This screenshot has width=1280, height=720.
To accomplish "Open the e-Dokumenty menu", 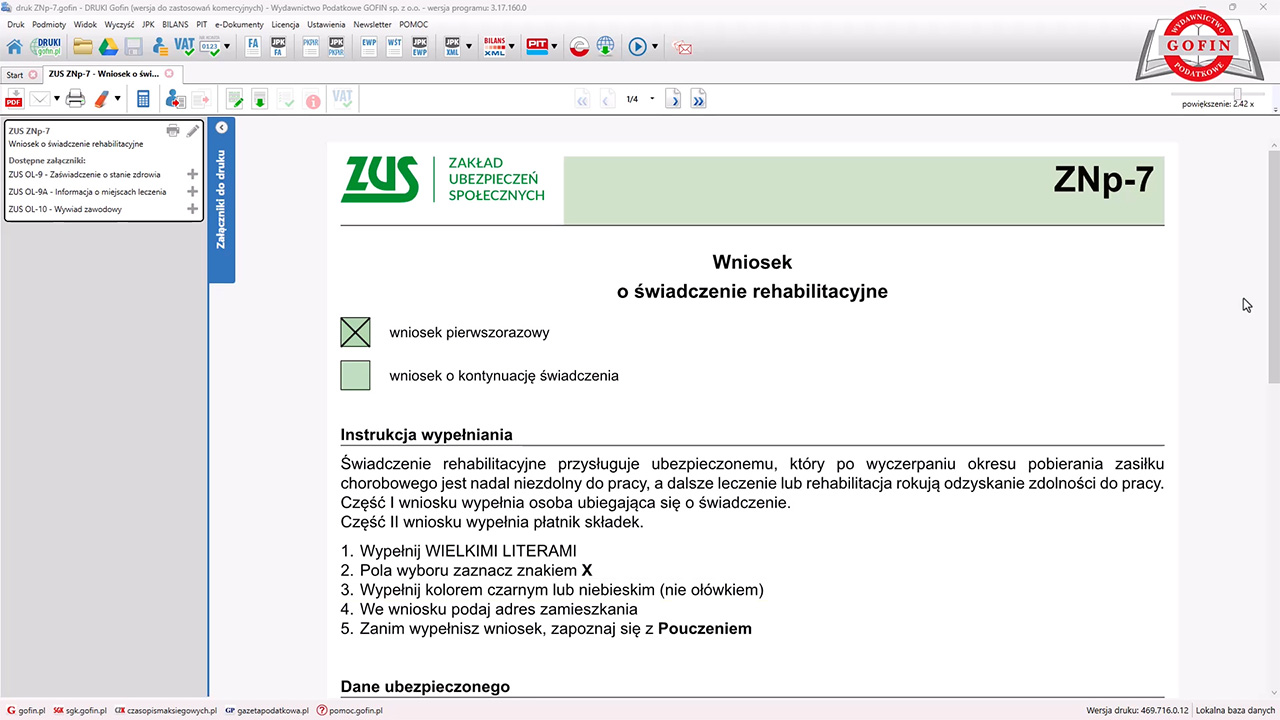I will pyautogui.click(x=239, y=24).
